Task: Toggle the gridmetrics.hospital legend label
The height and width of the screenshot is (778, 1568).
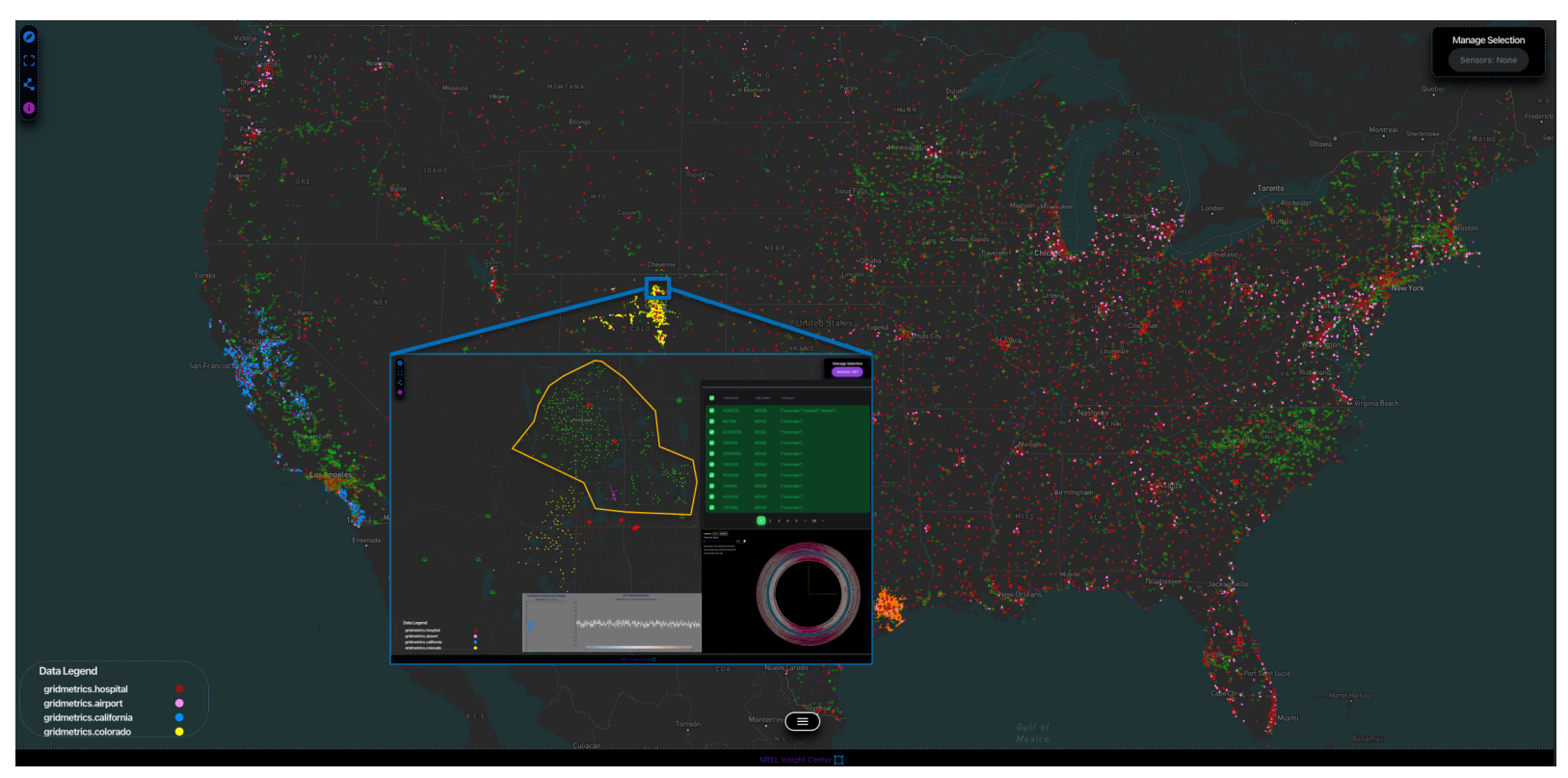Action: pyautogui.click(x=86, y=689)
